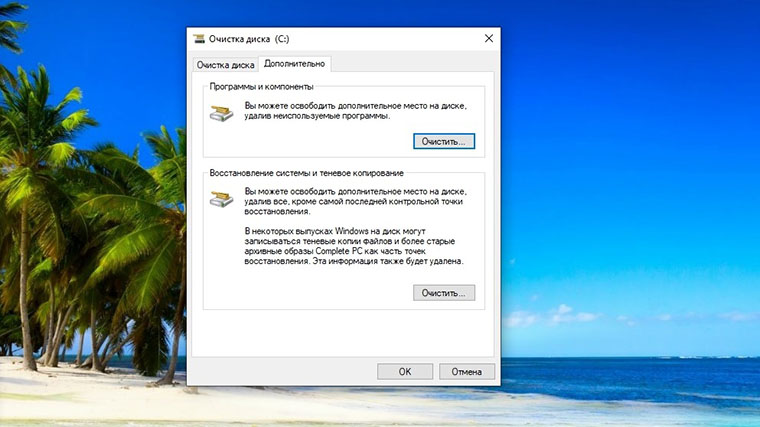Click Очистить in Восстановление системы section

coord(444,293)
